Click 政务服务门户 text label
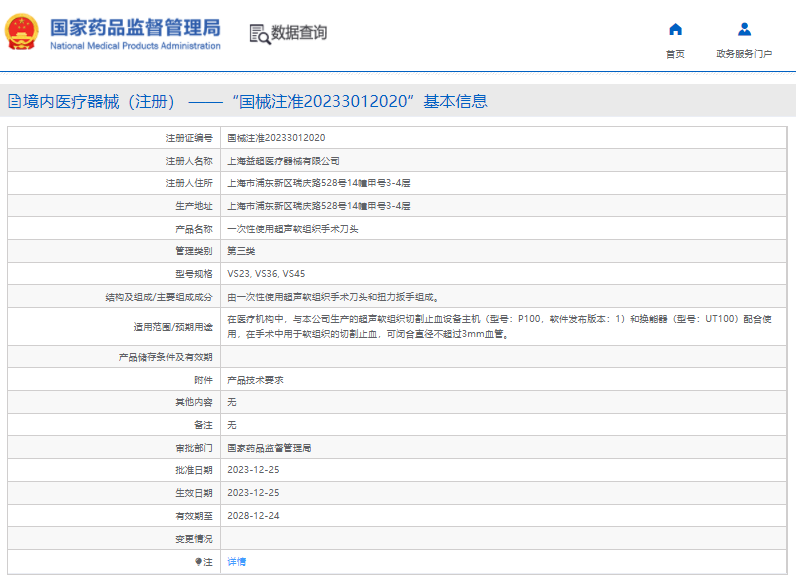This screenshot has width=796, height=581. tap(744, 54)
